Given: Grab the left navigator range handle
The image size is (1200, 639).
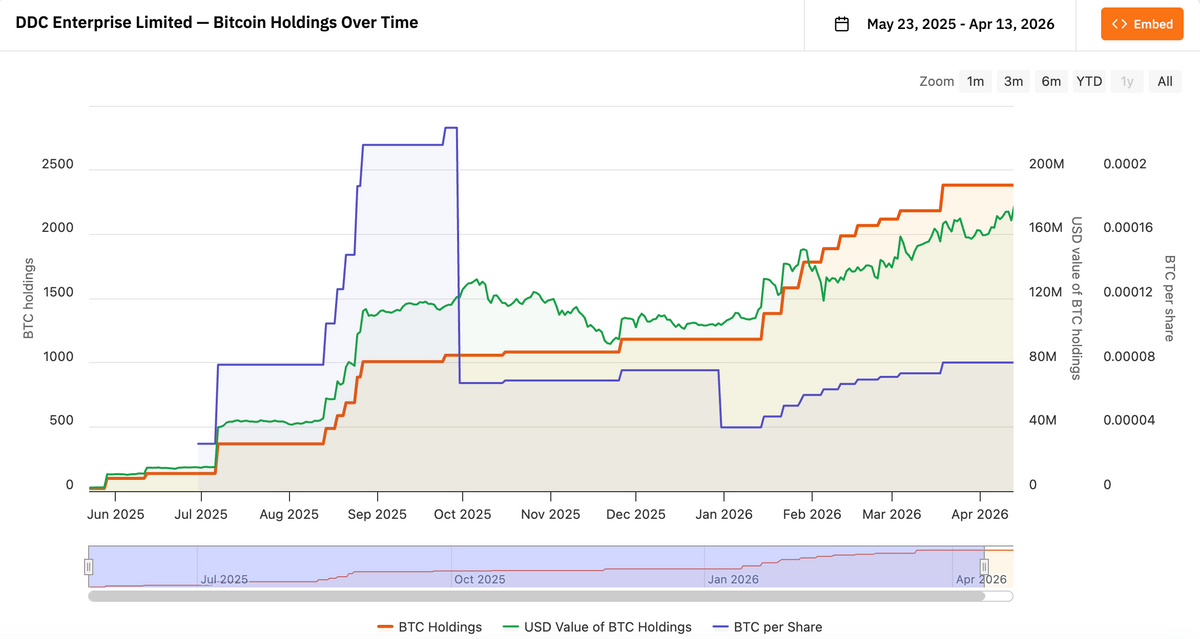Looking at the screenshot, I should click(x=89, y=567).
